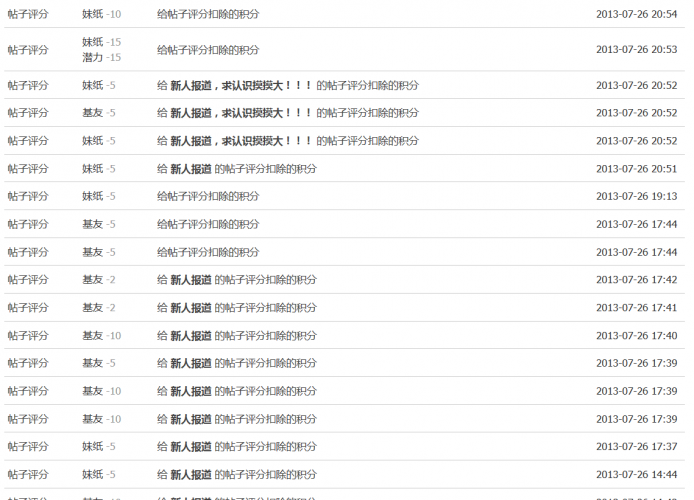The image size is (694, 500).
Task: Click the 妹纸 -10 score in the 20:54 row
Action: 101,14
